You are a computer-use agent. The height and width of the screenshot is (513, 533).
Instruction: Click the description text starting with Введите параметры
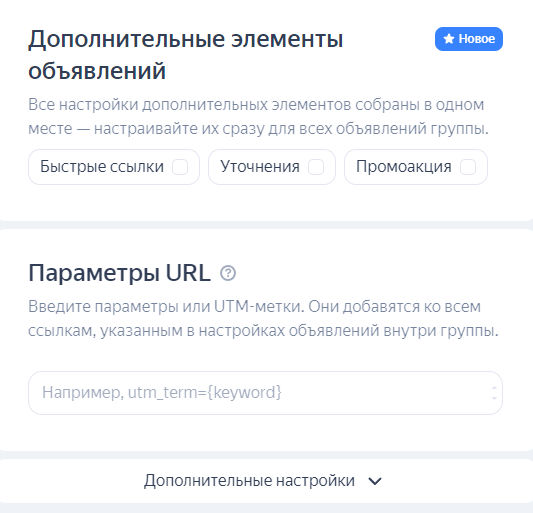(x=263, y=319)
